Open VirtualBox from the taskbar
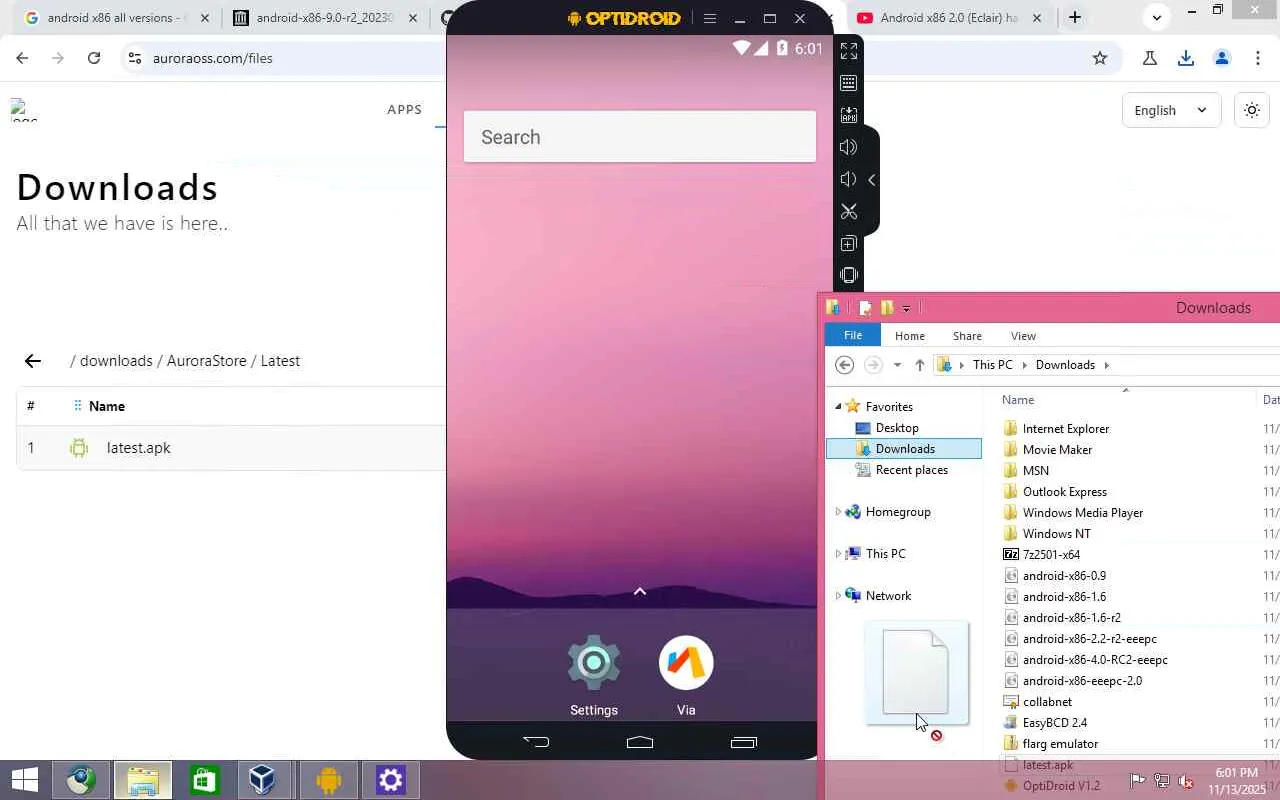The height and width of the screenshot is (800, 1280). coord(262,780)
